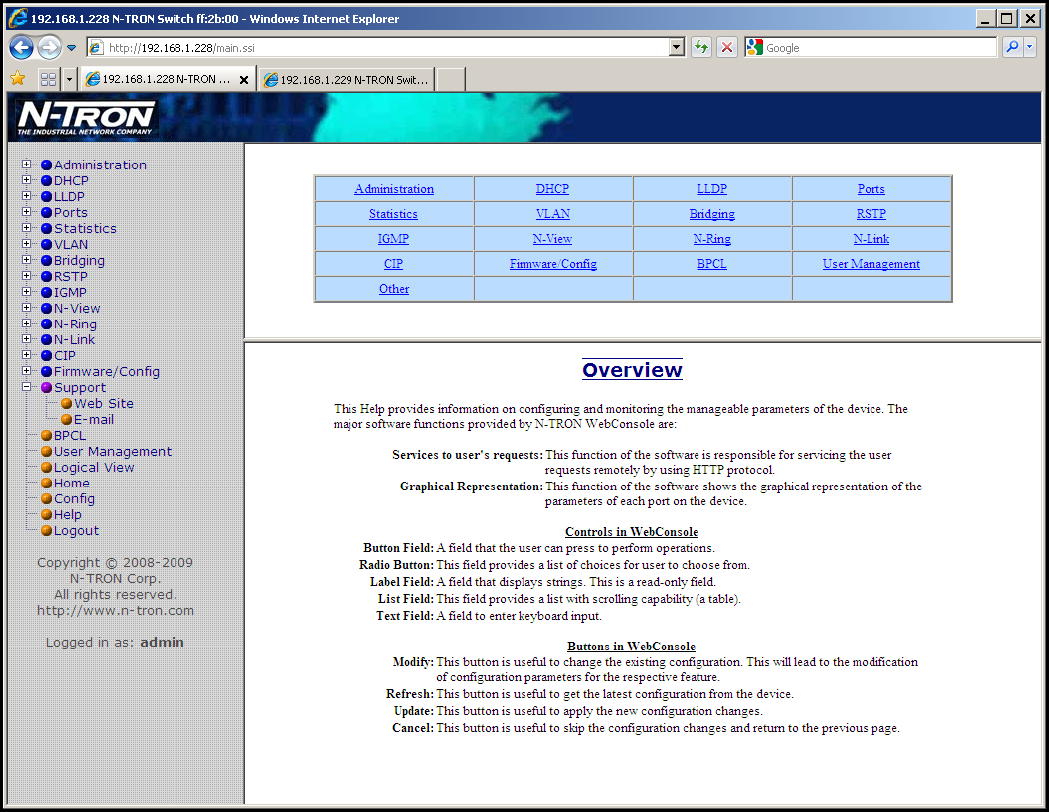Click the Internet Explorer title bar icon
The image size is (1049, 812).
click(18, 17)
